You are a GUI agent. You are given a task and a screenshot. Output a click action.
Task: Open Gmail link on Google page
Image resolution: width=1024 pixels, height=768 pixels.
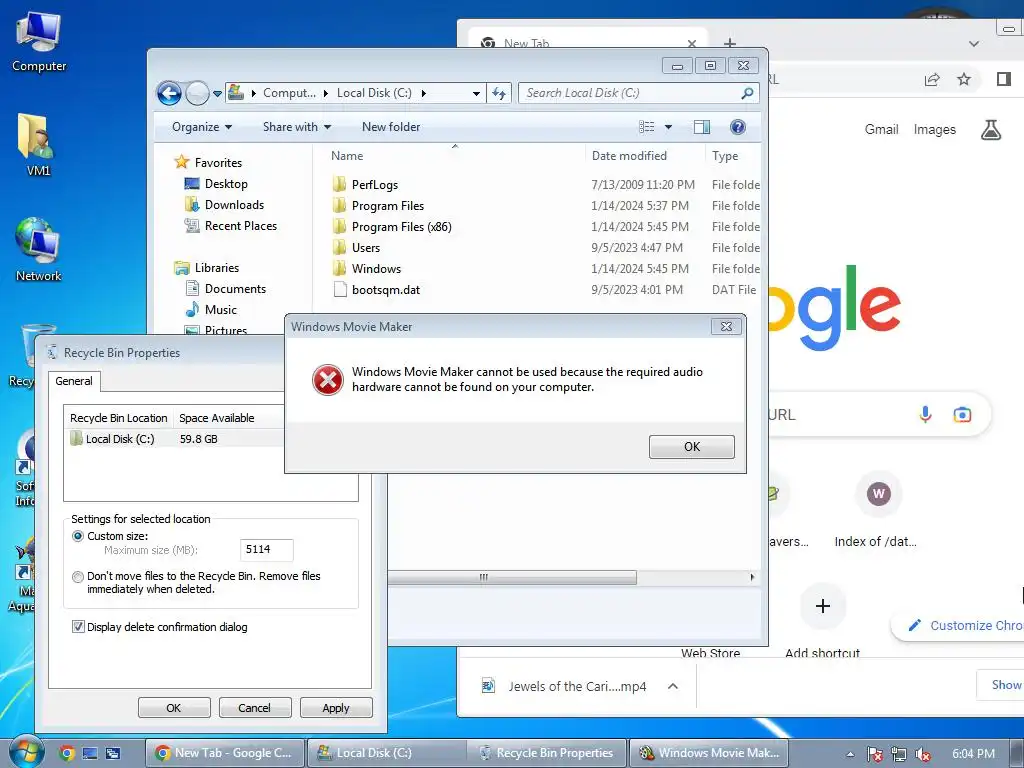tap(882, 129)
